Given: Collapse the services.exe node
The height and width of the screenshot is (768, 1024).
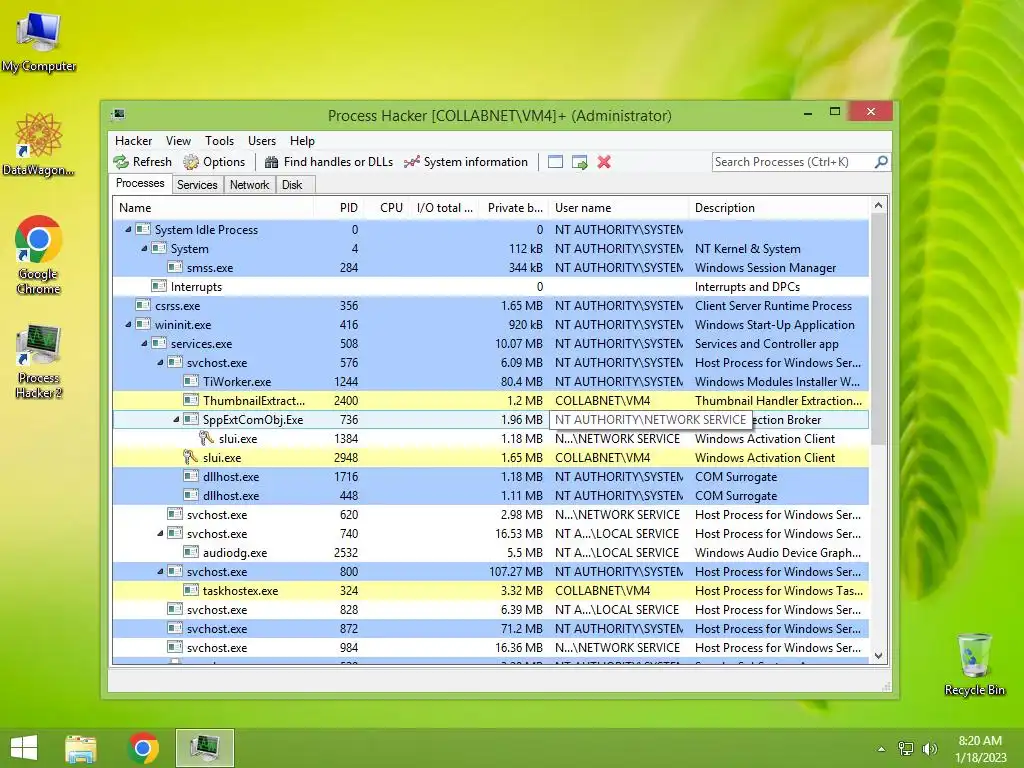Looking at the screenshot, I should coord(144,344).
